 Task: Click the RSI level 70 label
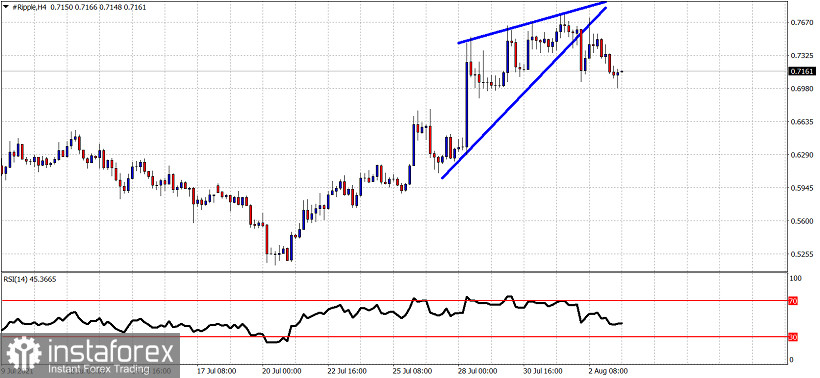click(792, 301)
